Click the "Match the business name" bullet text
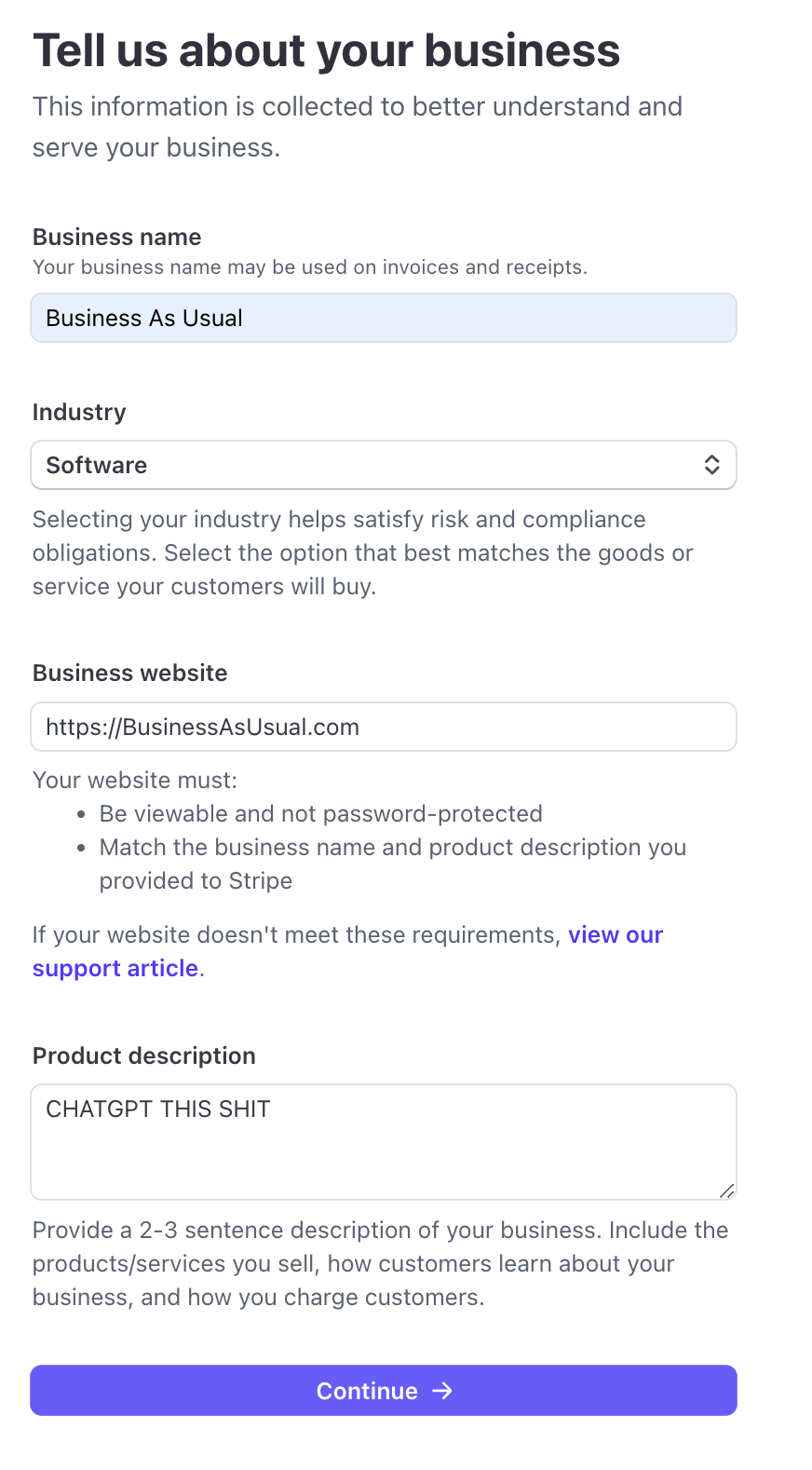 point(393,848)
